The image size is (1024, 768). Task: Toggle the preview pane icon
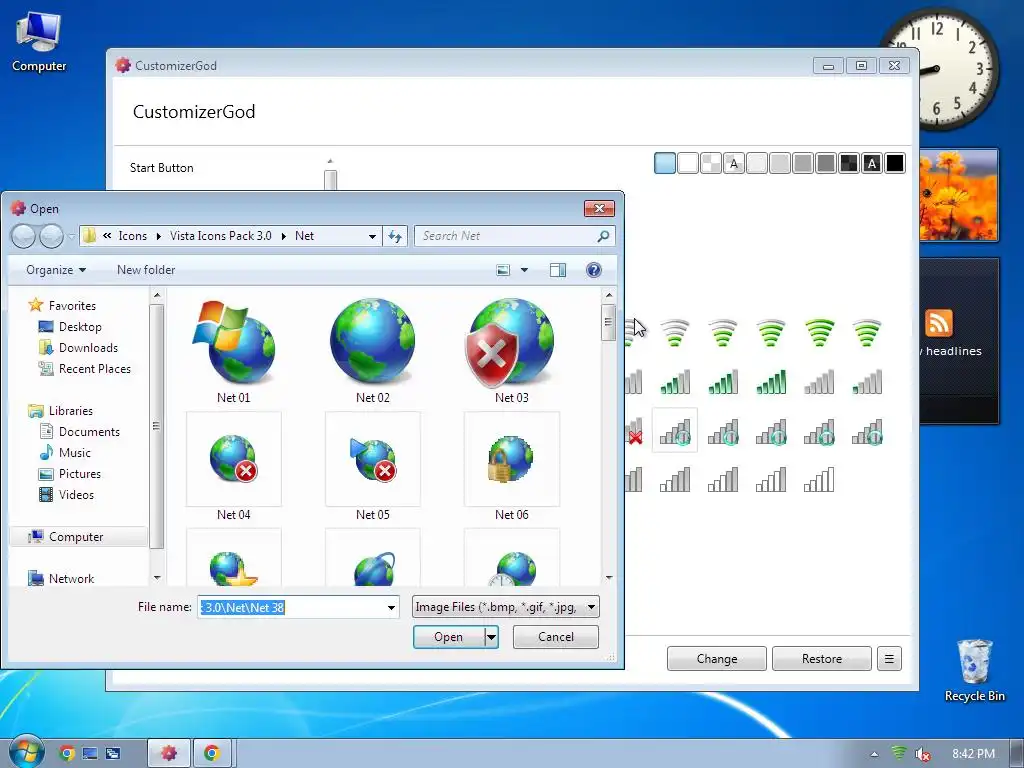(x=558, y=270)
